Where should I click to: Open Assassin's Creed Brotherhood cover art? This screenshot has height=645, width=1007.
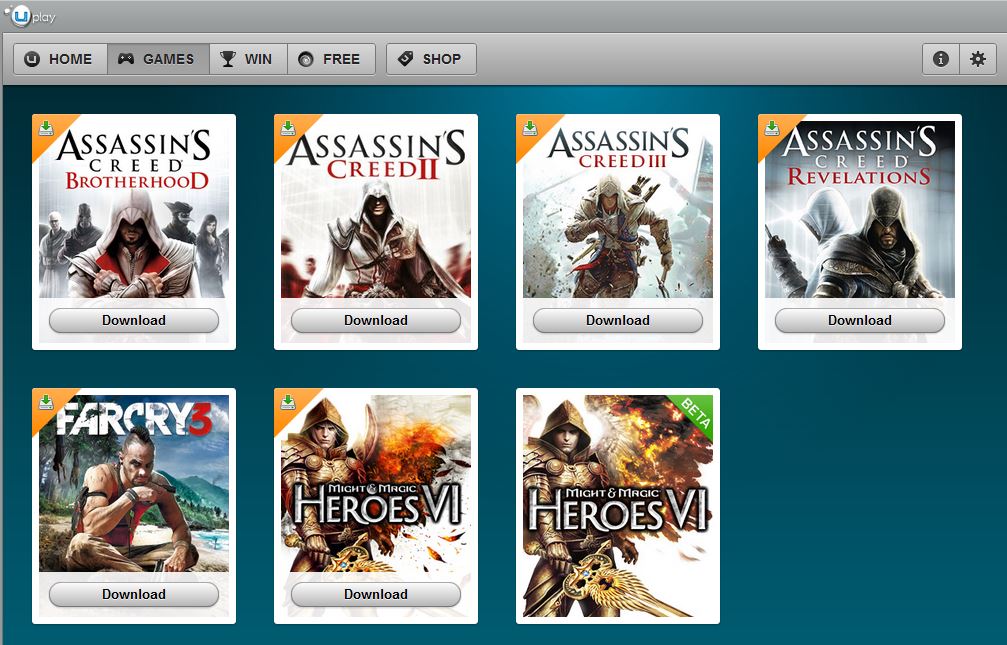pyautogui.click(x=134, y=209)
